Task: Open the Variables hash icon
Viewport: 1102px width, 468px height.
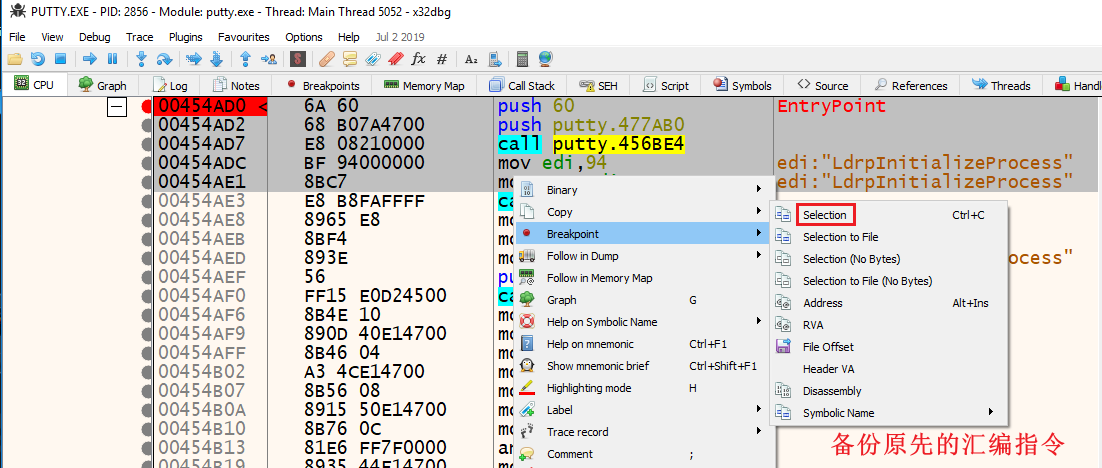Action: click(442, 59)
